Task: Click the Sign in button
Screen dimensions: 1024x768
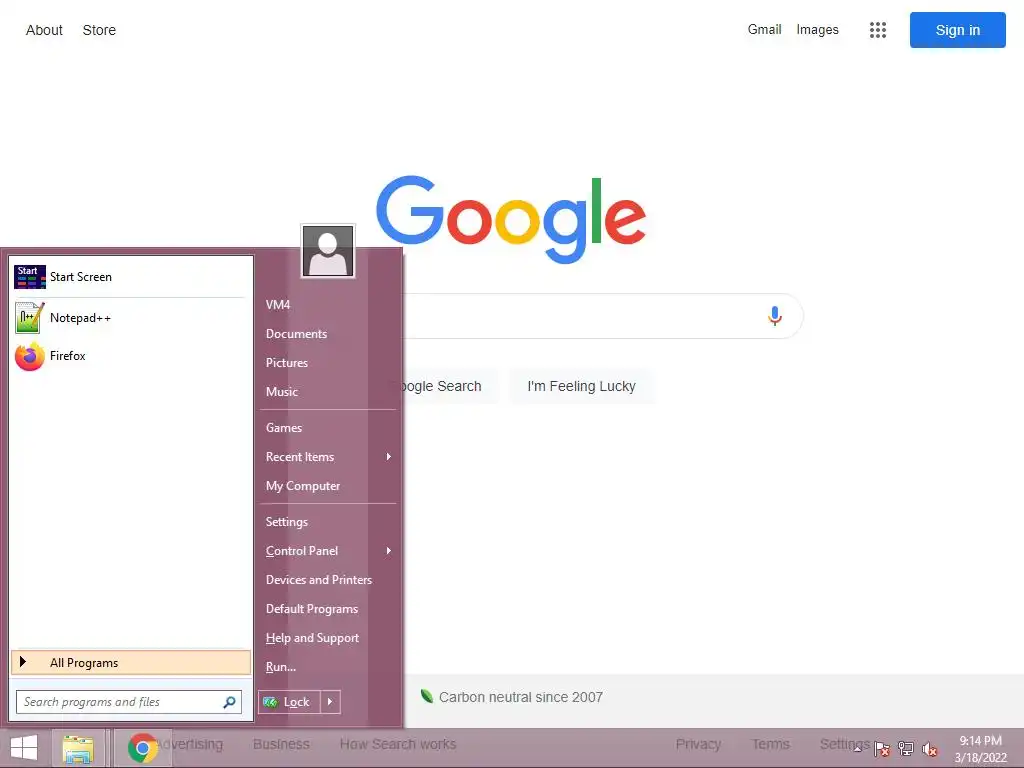Action: click(957, 30)
